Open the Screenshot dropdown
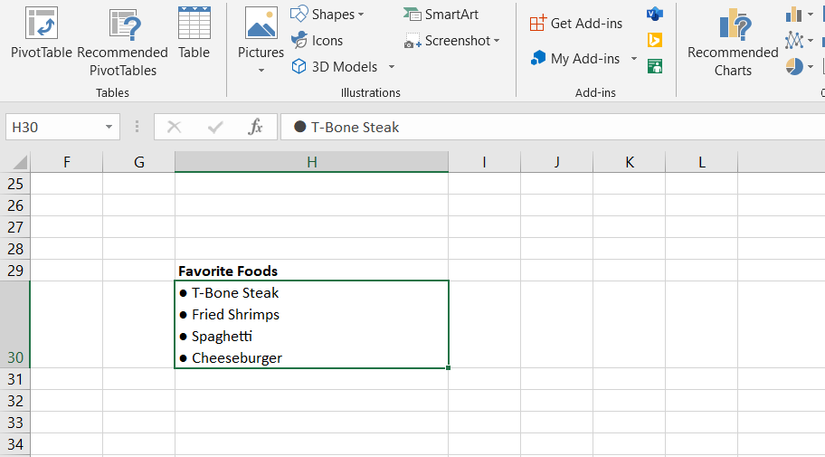 point(452,41)
